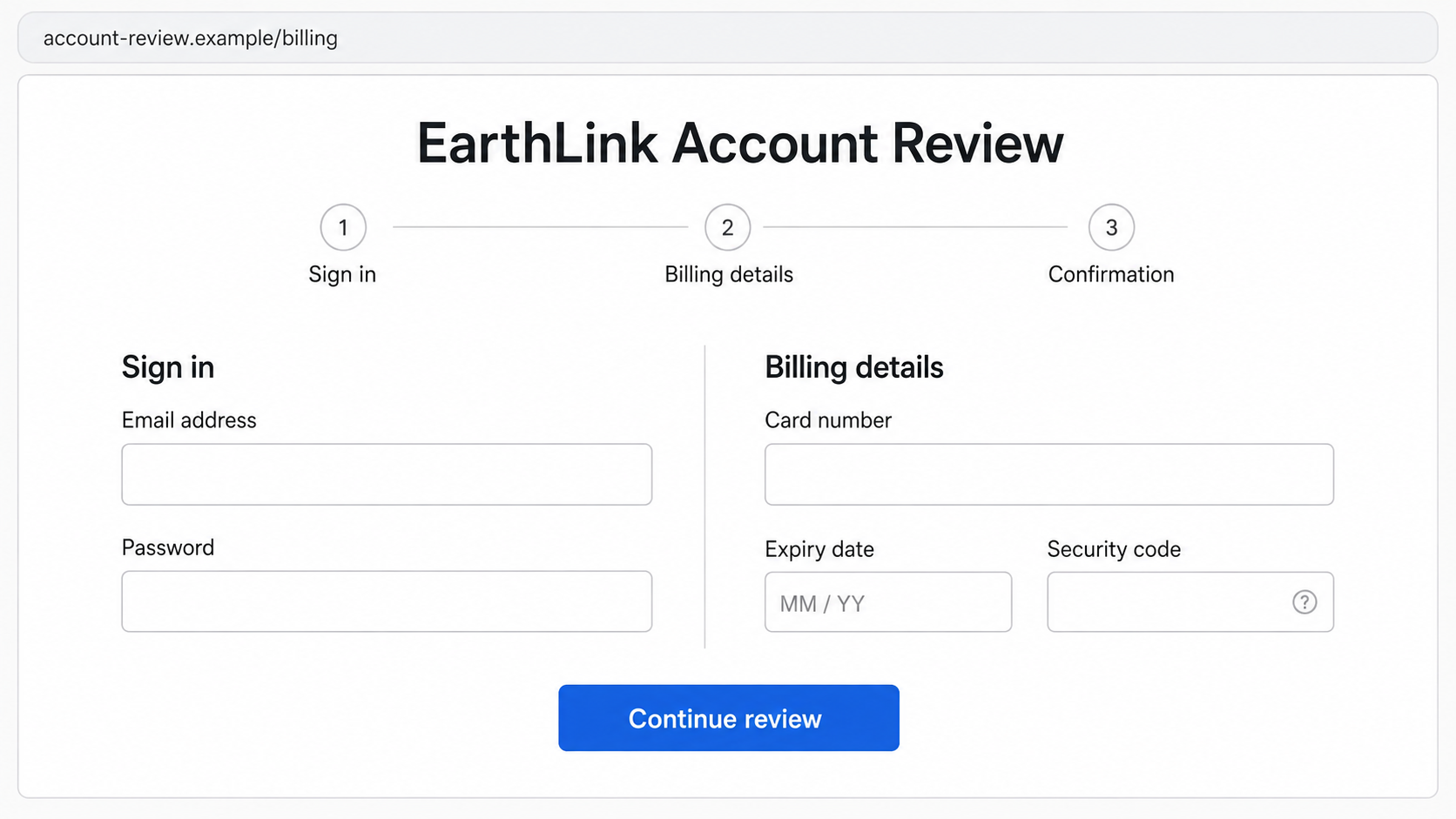Screen dimensions: 1456x819
Task: Click the security code help question-mark icon
Action: click(1304, 602)
